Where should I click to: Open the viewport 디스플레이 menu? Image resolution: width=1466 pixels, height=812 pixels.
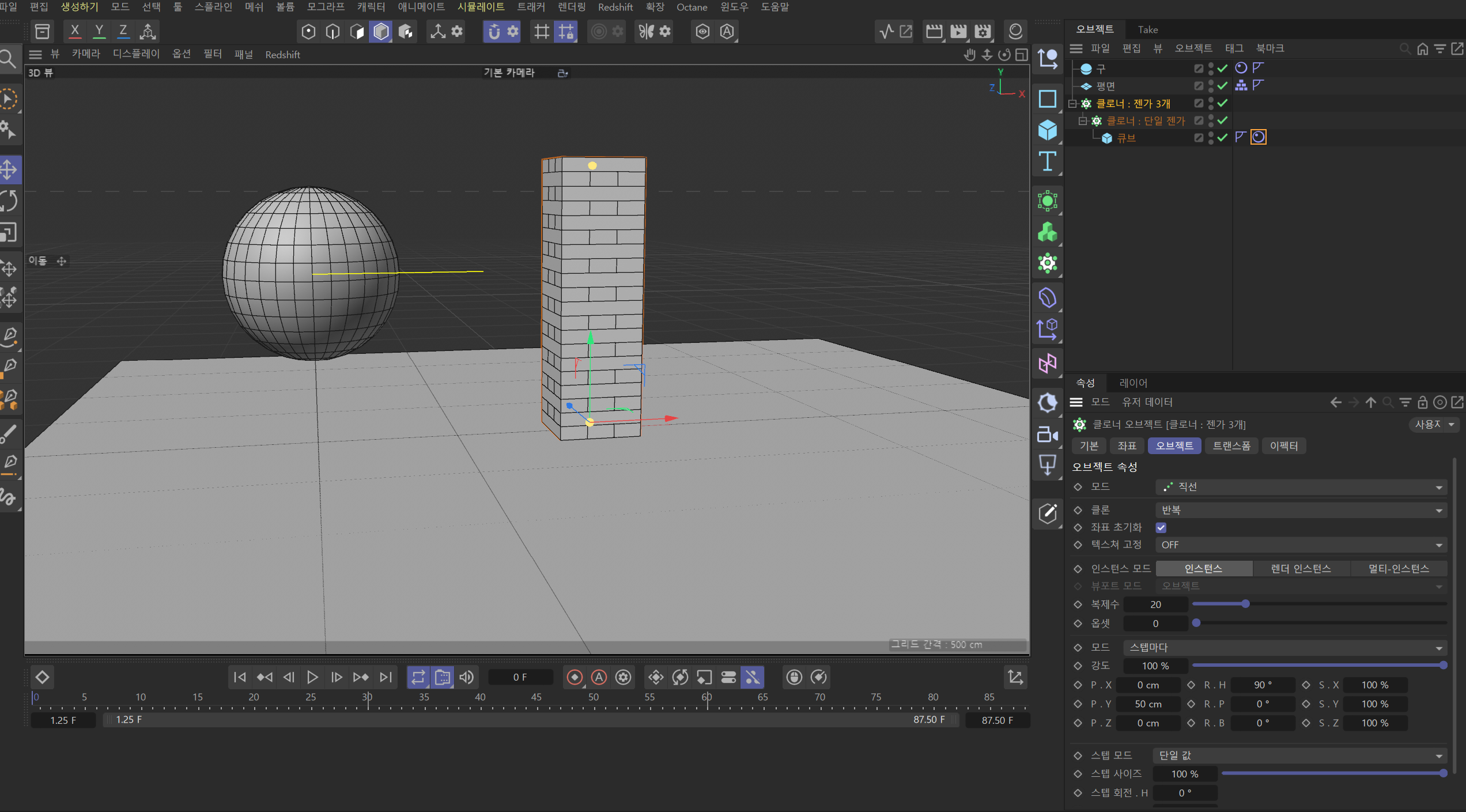136,54
